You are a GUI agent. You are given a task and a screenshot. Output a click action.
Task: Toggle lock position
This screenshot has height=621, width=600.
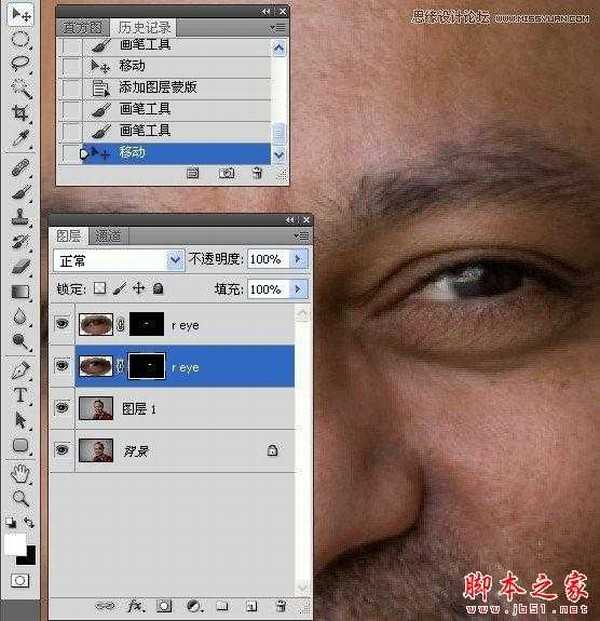(x=139, y=288)
